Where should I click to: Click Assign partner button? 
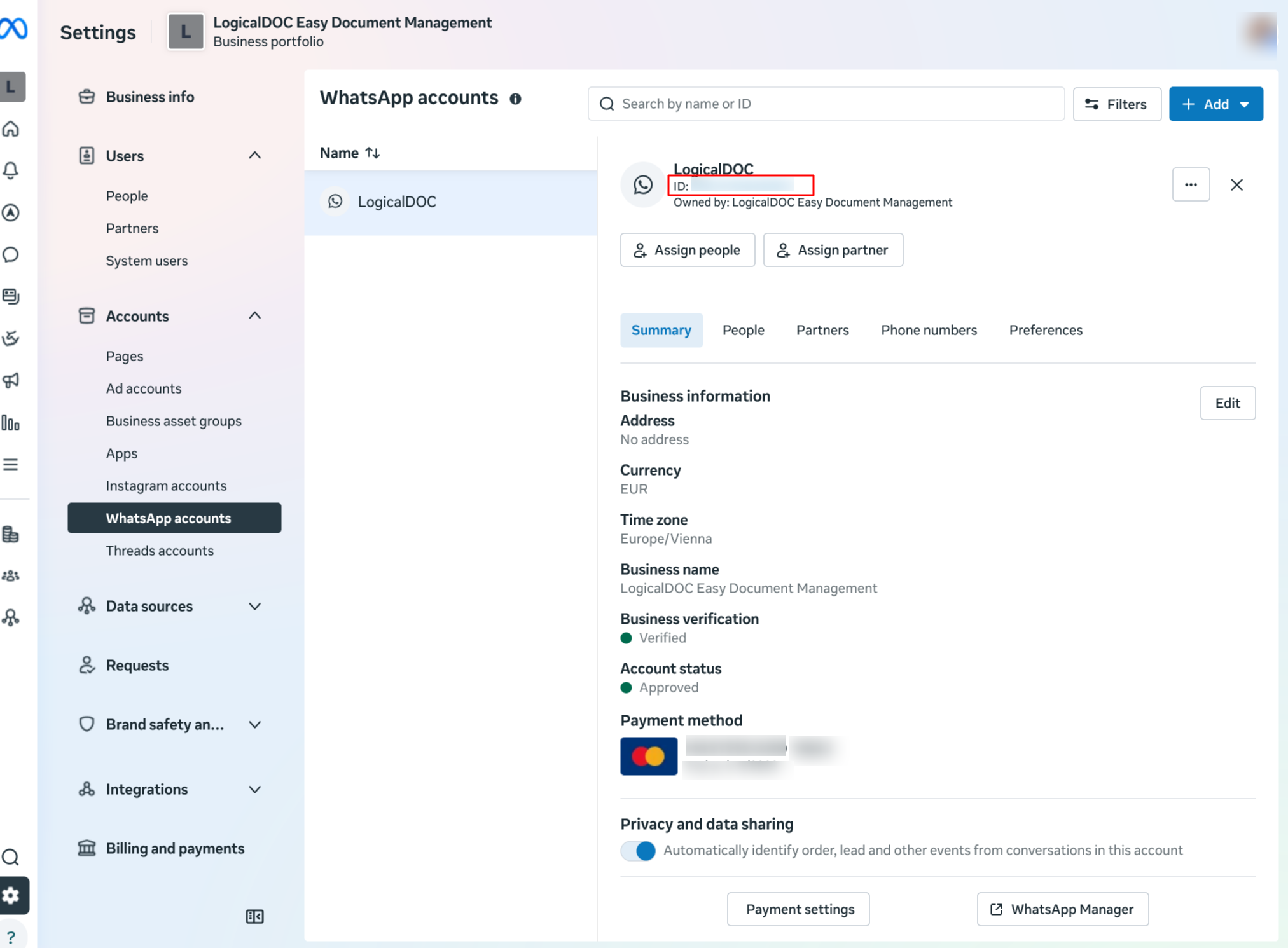(833, 250)
